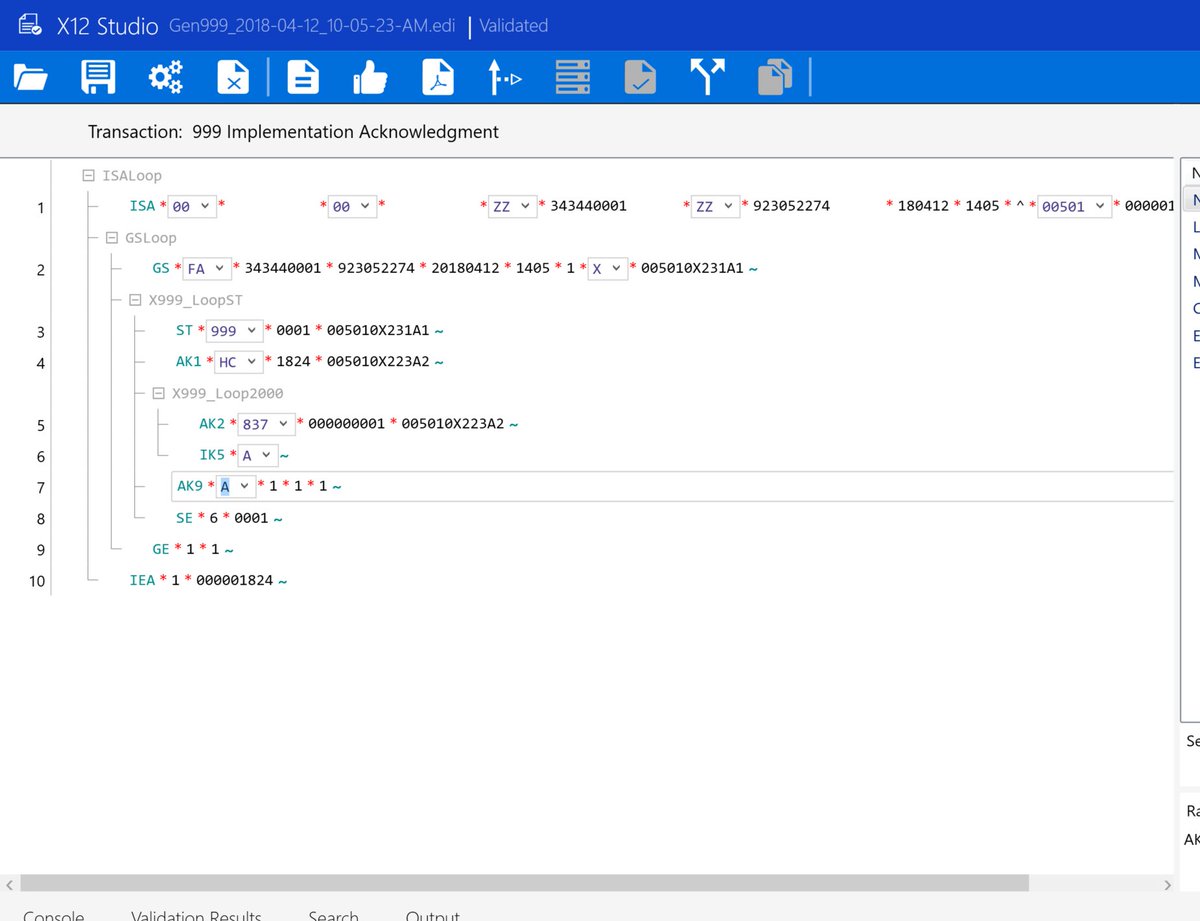
Task: Close document with the X page icon
Action: (x=233, y=78)
